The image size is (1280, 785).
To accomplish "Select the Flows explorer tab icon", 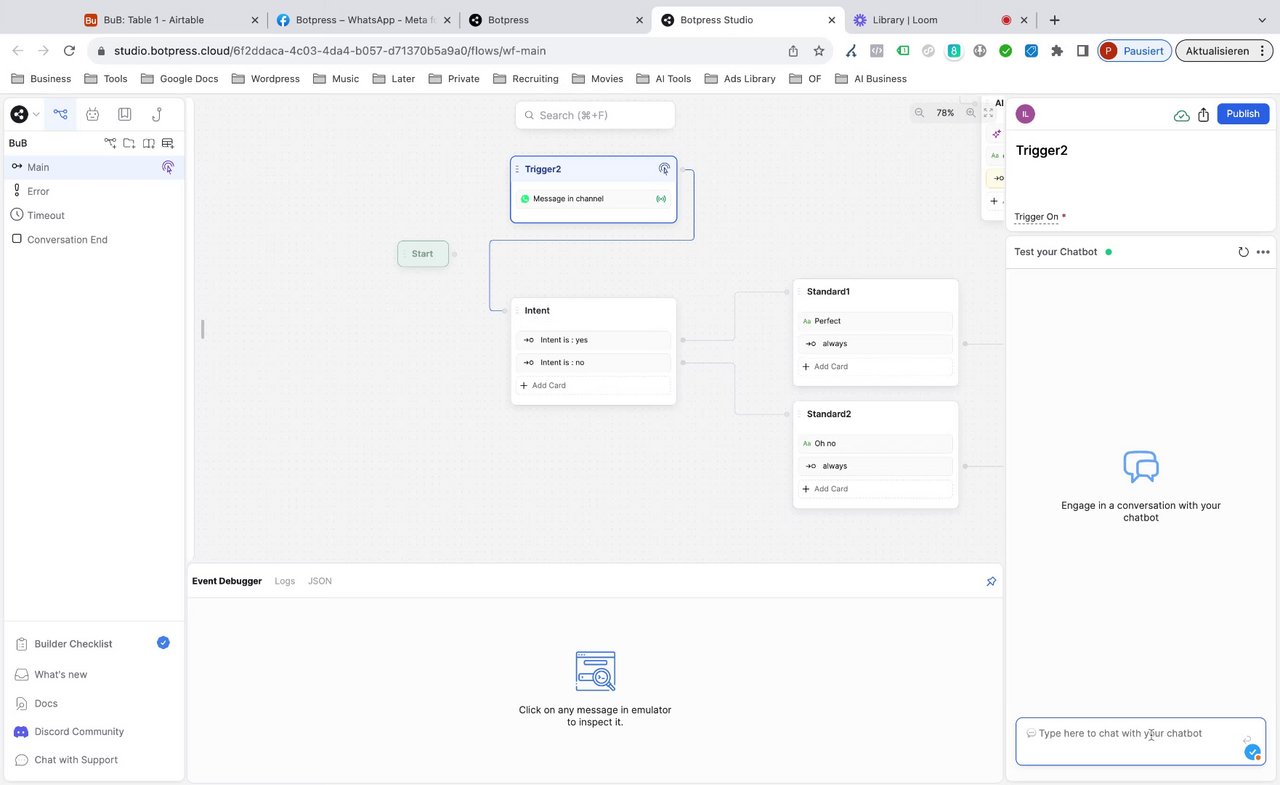I will coord(60,114).
